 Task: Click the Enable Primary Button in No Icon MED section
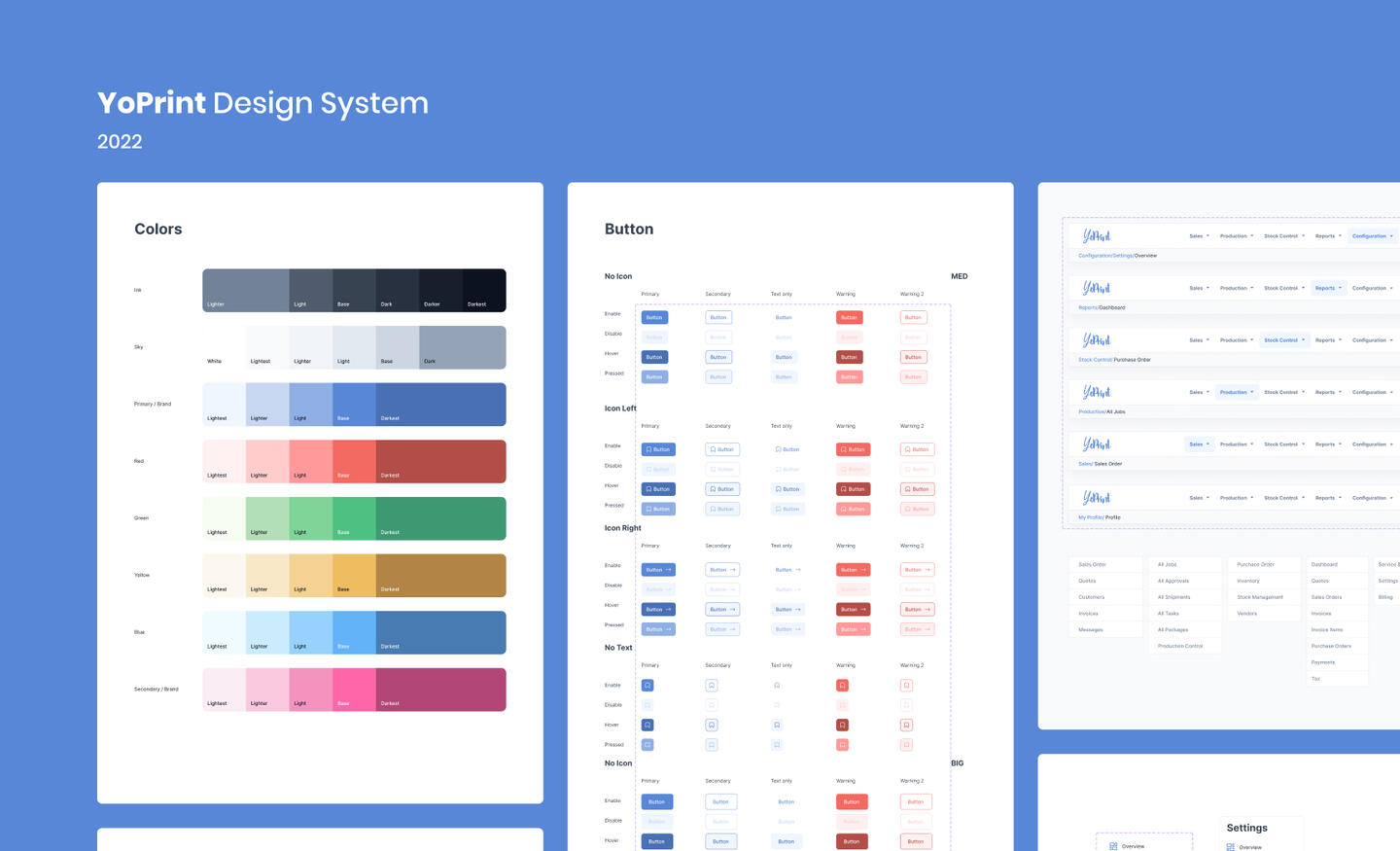tap(654, 317)
